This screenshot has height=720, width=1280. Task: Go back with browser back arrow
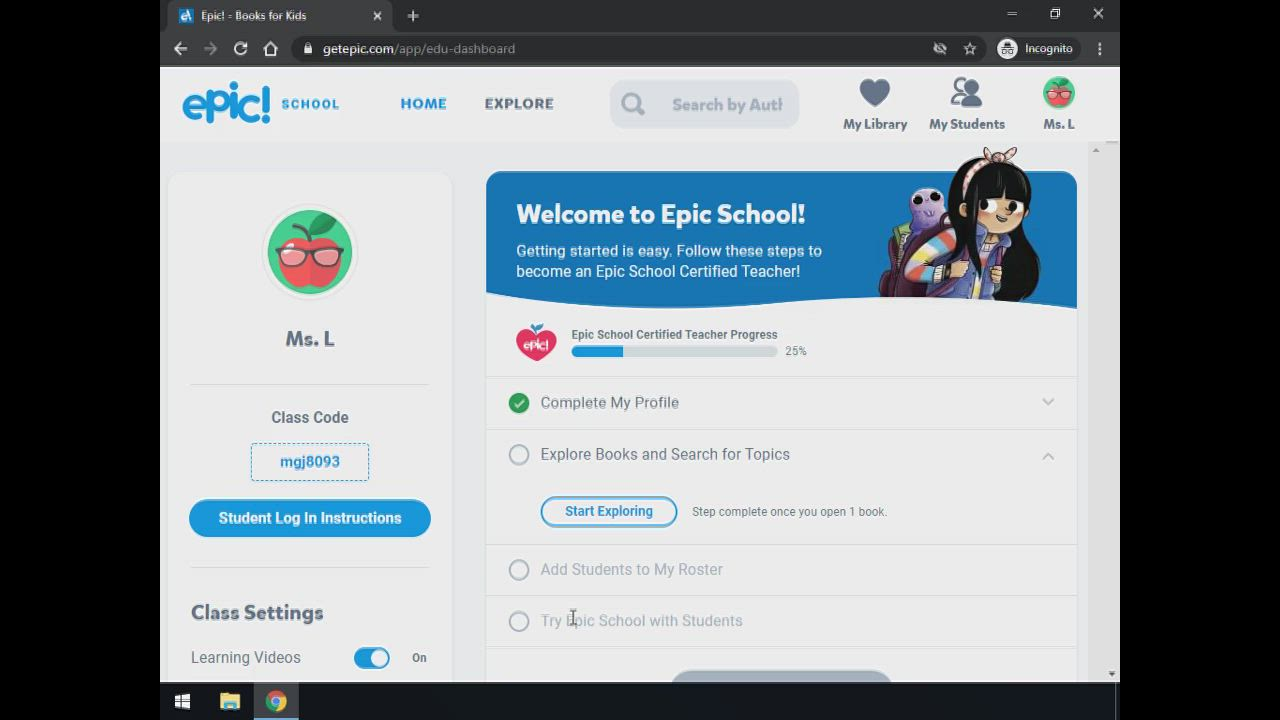(180, 48)
